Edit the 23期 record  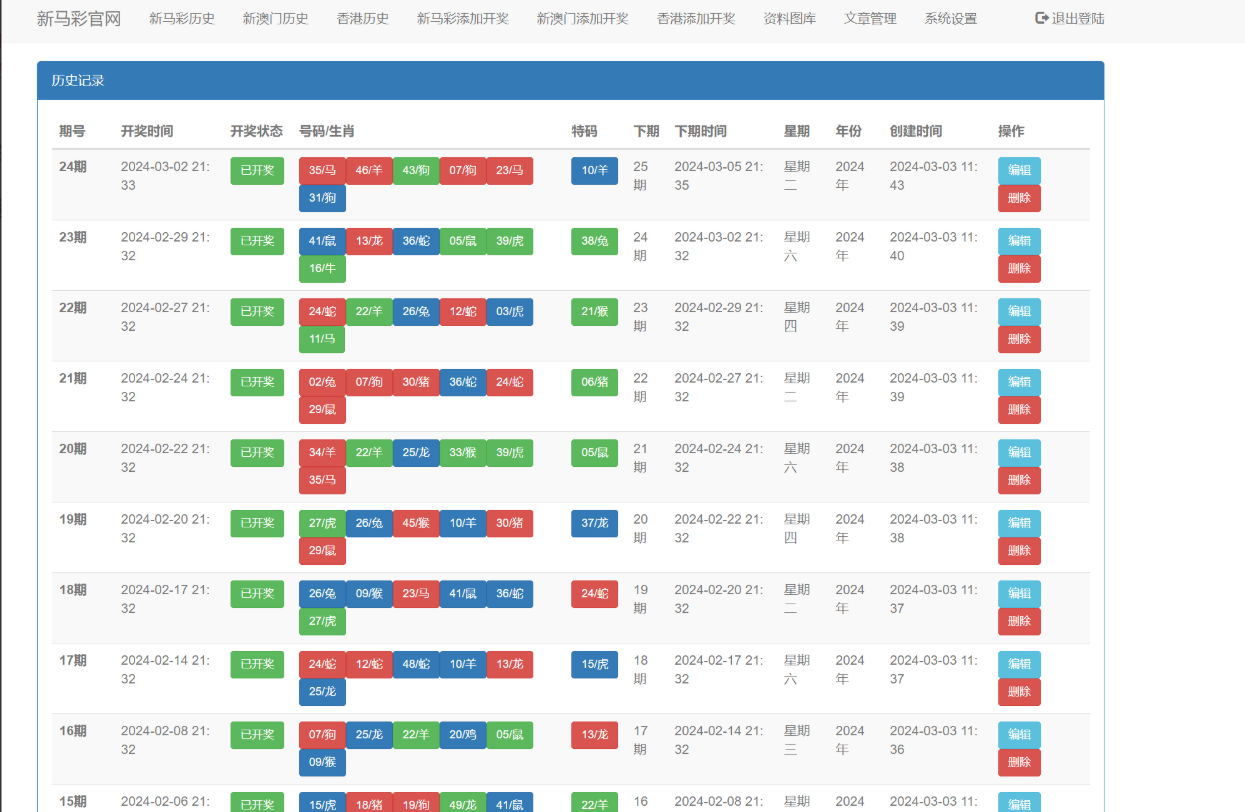[x=1019, y=241]
